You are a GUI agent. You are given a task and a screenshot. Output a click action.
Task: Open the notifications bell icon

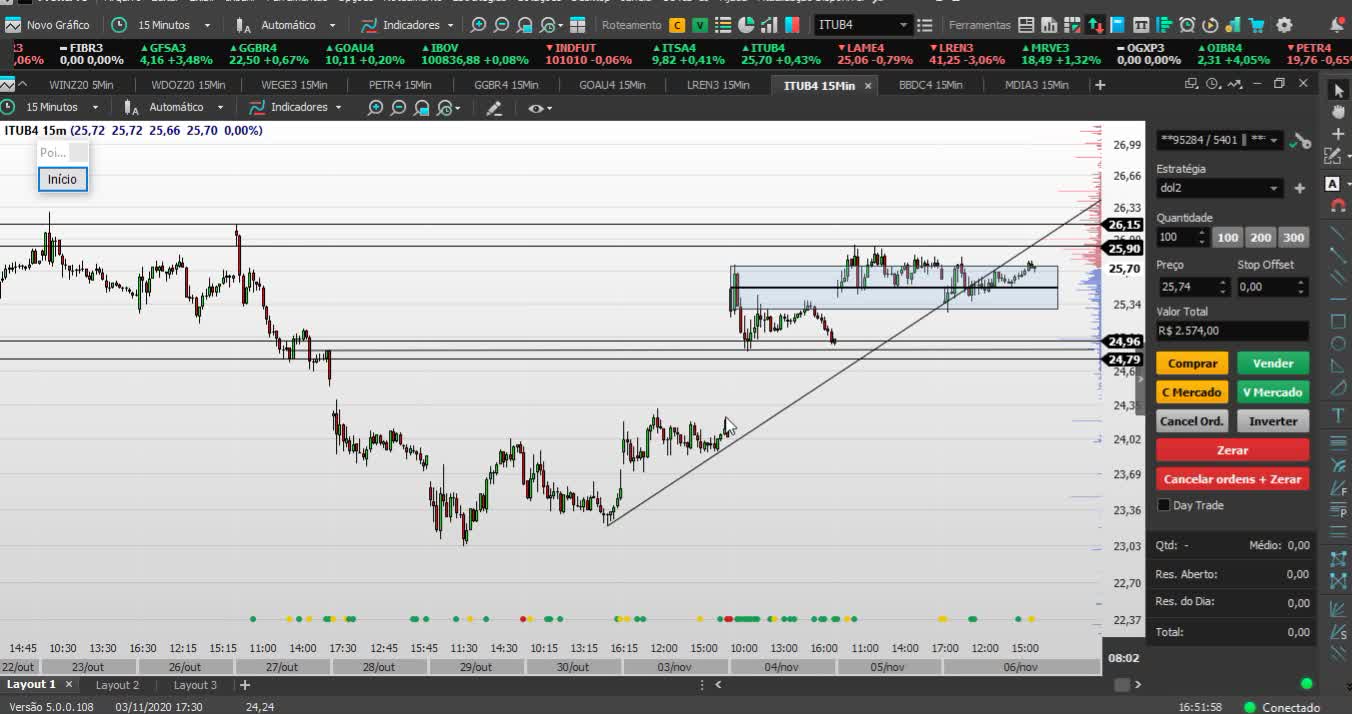1337,25
